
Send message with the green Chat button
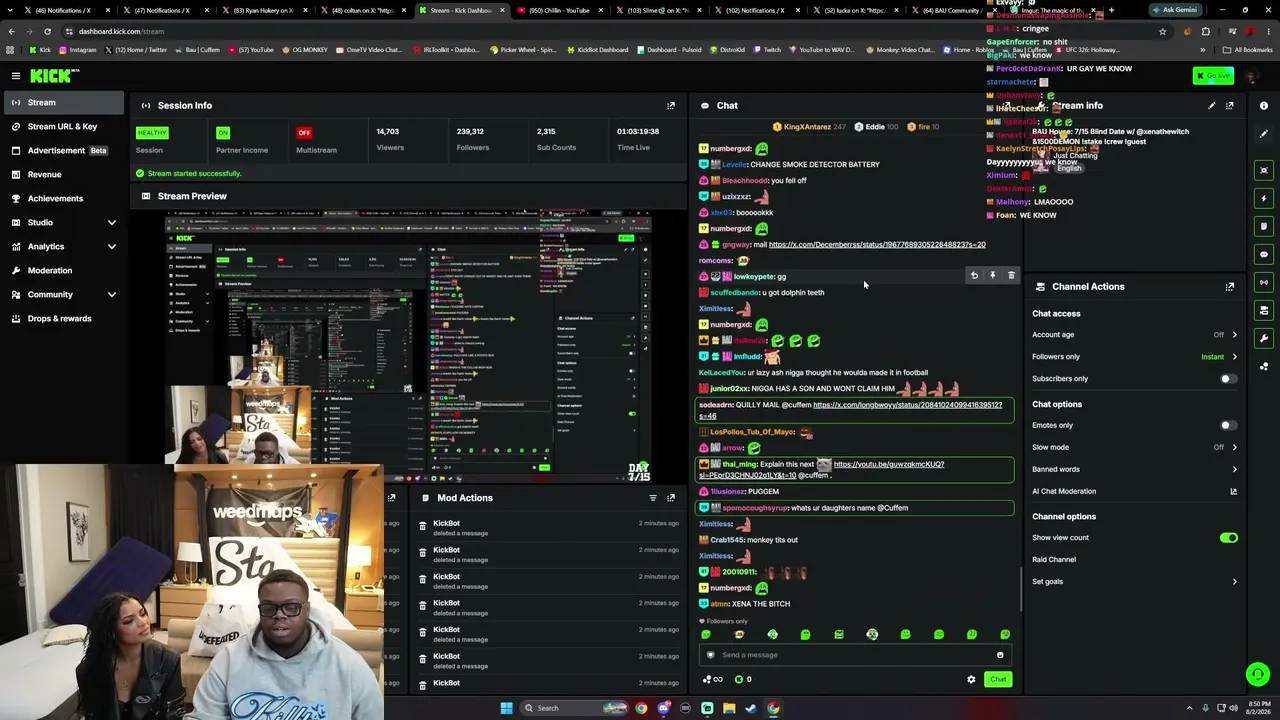pyautogui.click(x=998, y=680)
